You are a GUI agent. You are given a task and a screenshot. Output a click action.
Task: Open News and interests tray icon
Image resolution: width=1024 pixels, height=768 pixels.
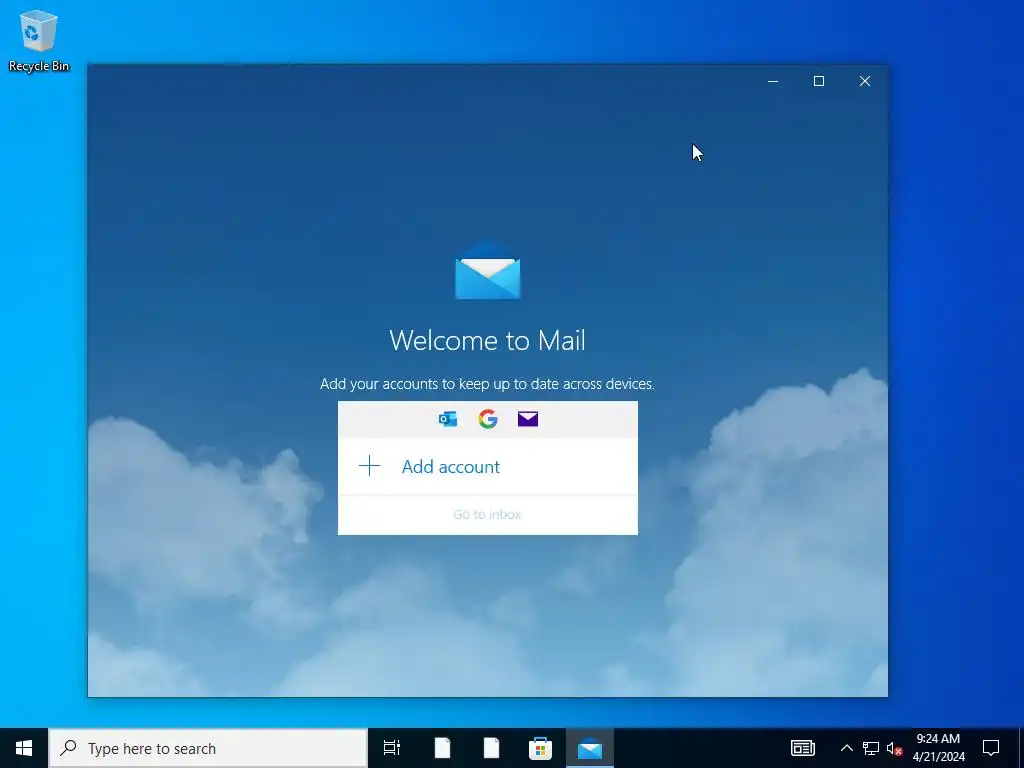click(x=803, y=748)
